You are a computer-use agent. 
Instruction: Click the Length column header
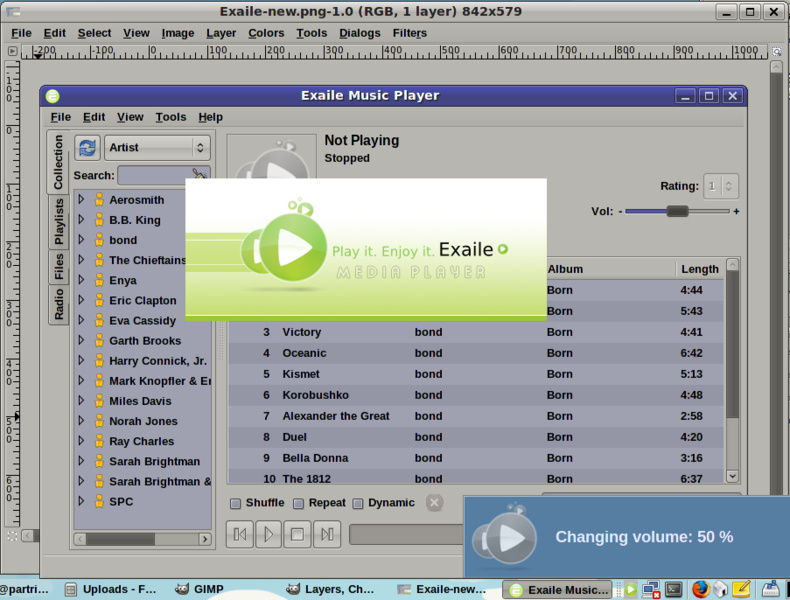coord(700,270)
